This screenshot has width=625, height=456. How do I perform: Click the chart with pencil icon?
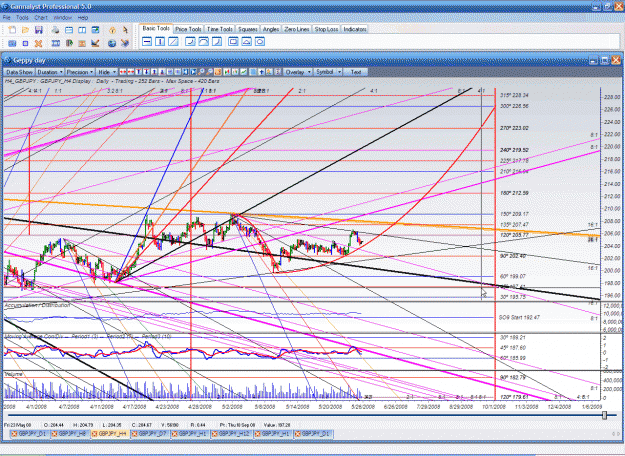tap(95, 43)
